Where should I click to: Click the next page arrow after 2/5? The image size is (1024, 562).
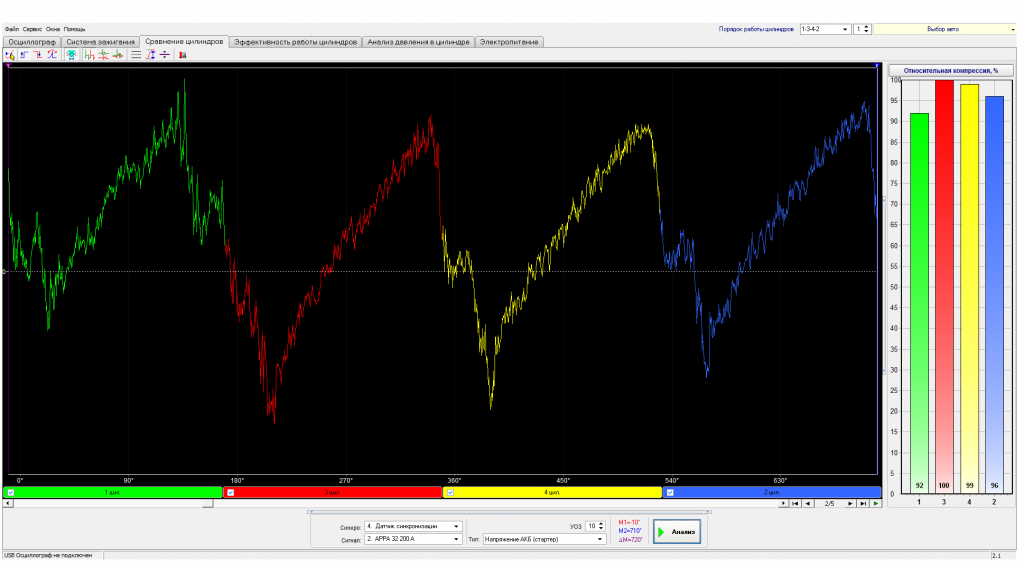[x=850, y=503]
